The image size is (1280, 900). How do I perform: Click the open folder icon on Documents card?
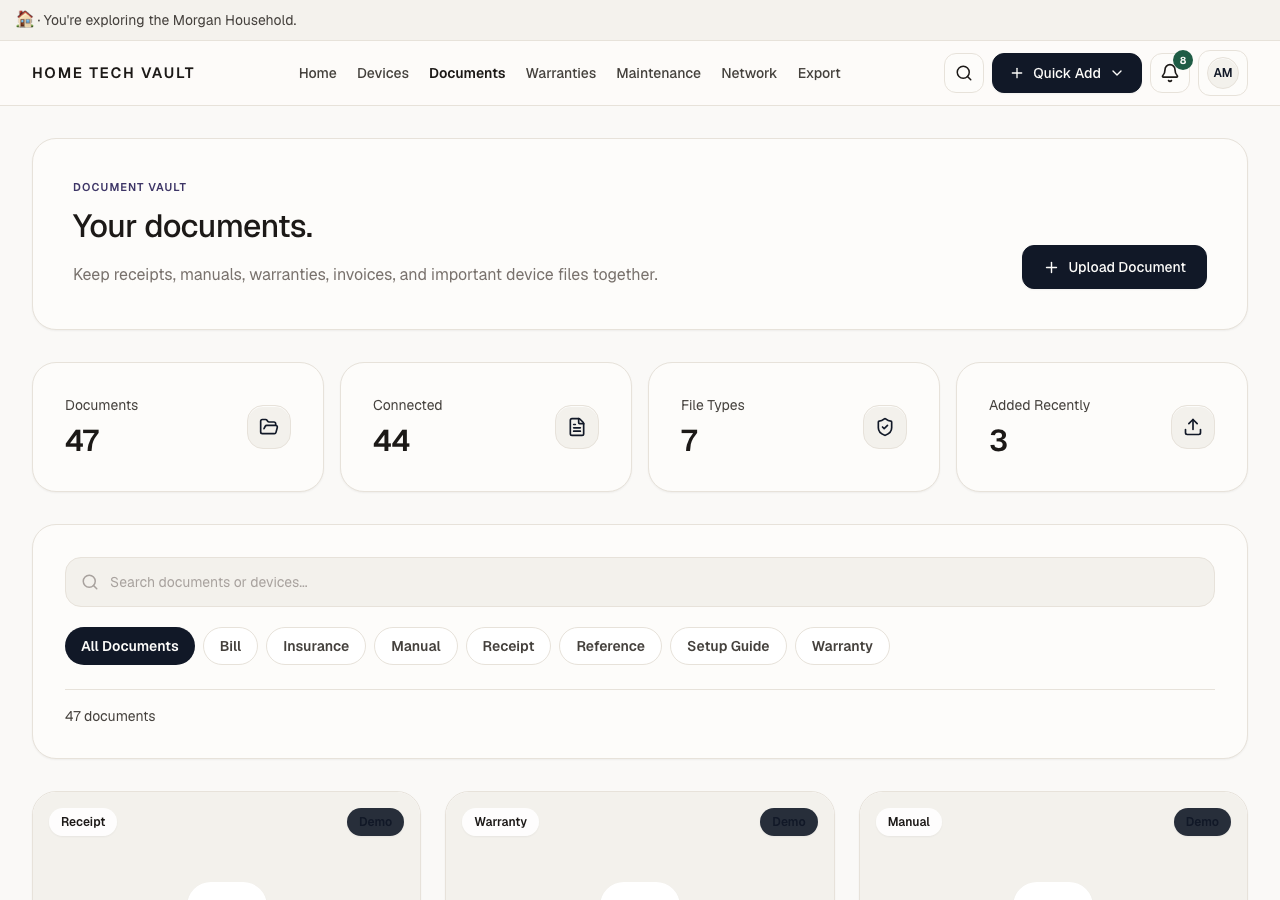coord(269,427)
